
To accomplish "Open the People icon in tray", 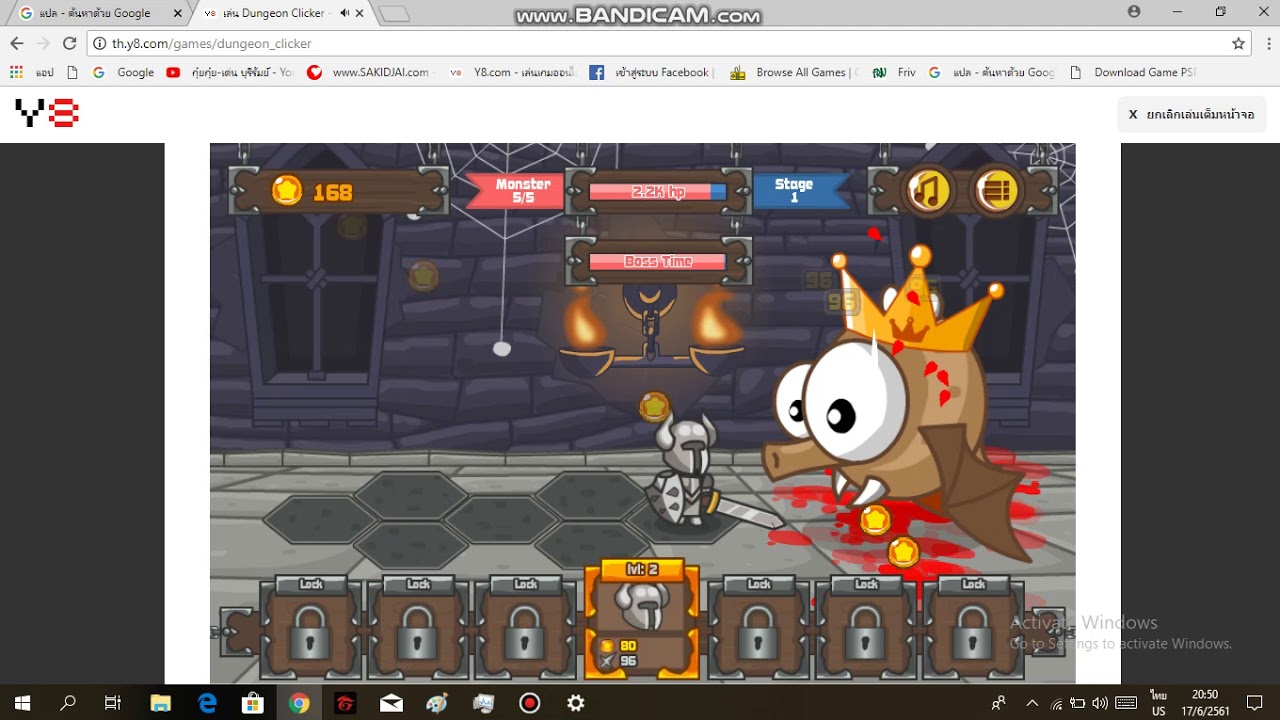I will (998, 703).
